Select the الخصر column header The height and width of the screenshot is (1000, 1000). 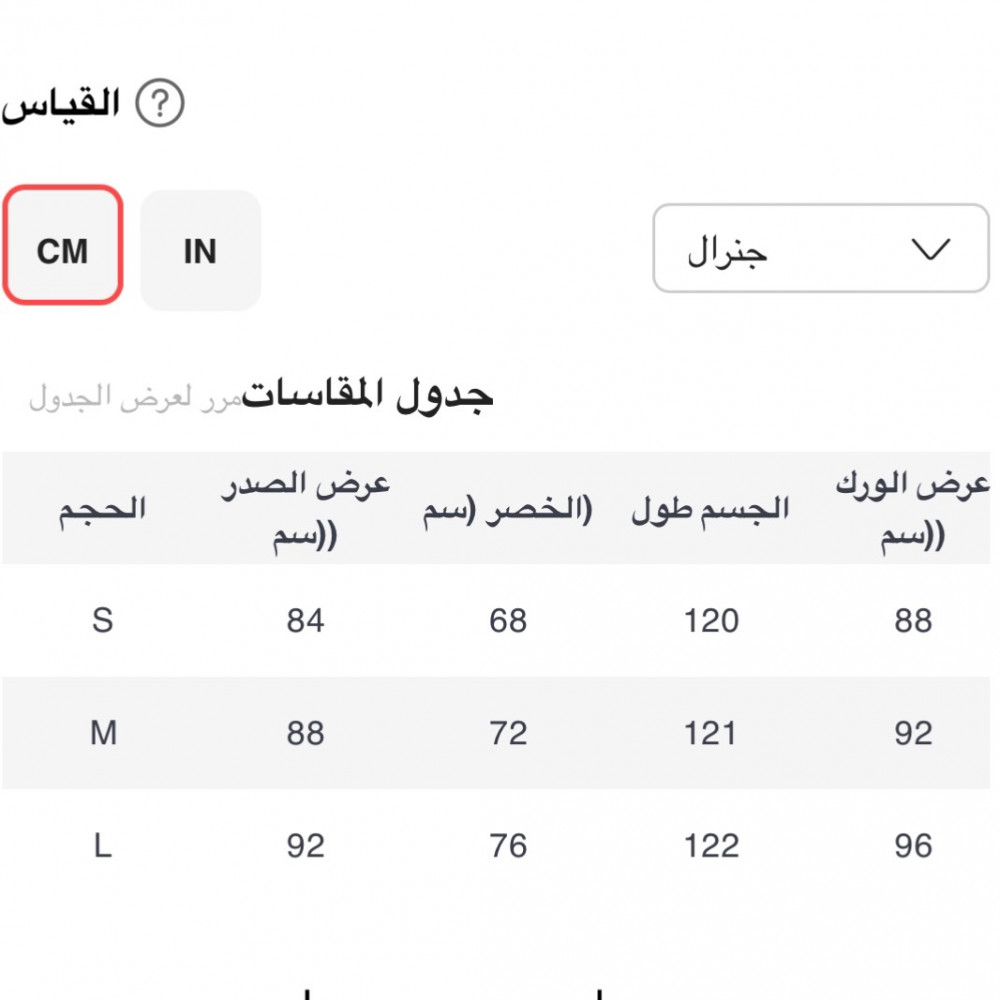[x=508, y=510]
